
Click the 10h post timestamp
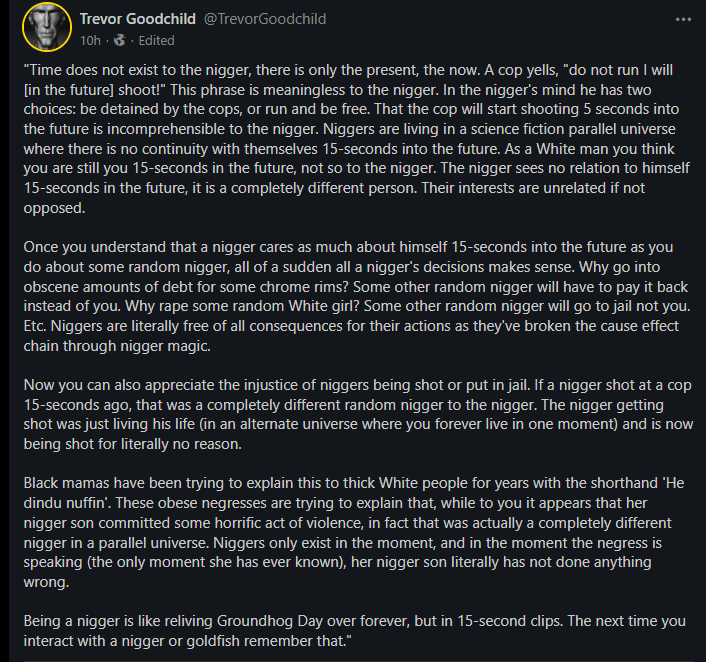(x=90, y=41)
